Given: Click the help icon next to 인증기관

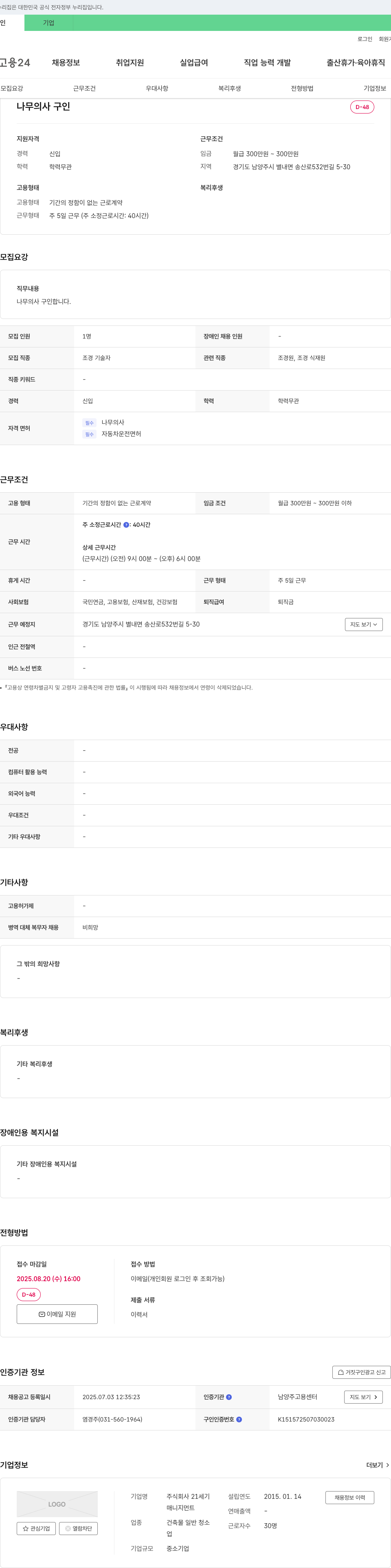Looking at the screenshot, I should (229, 1397).
